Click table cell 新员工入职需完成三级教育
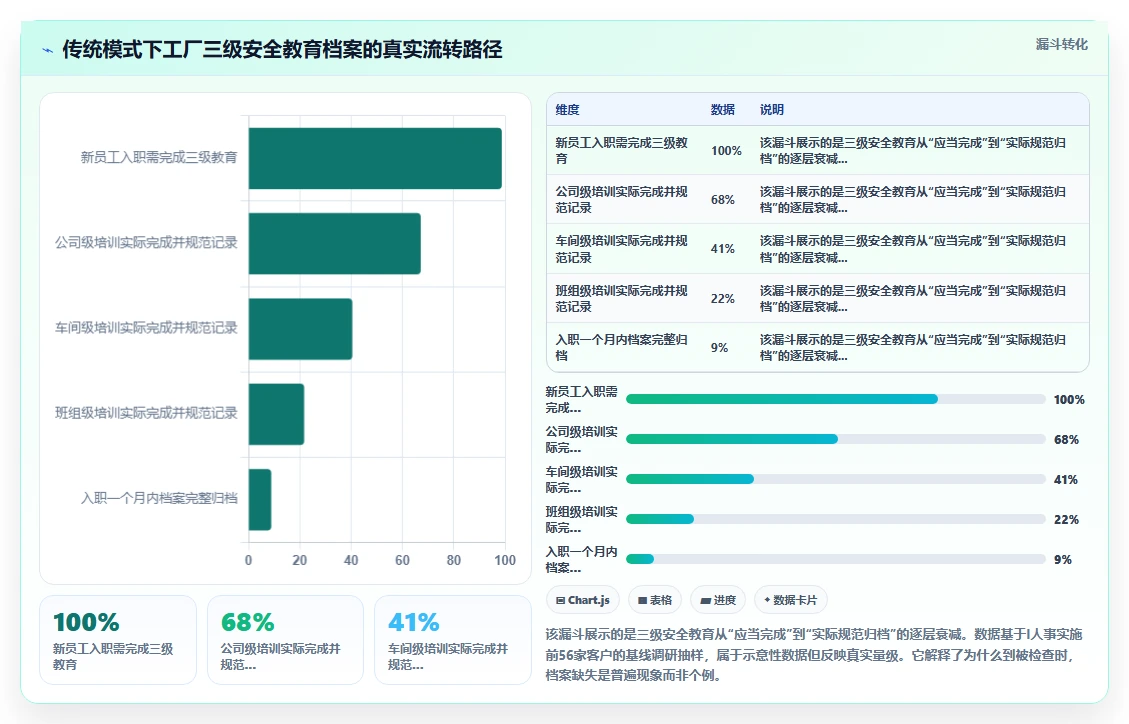The height and width of the screenshot is (724, 1129). (x=622, y=150)
